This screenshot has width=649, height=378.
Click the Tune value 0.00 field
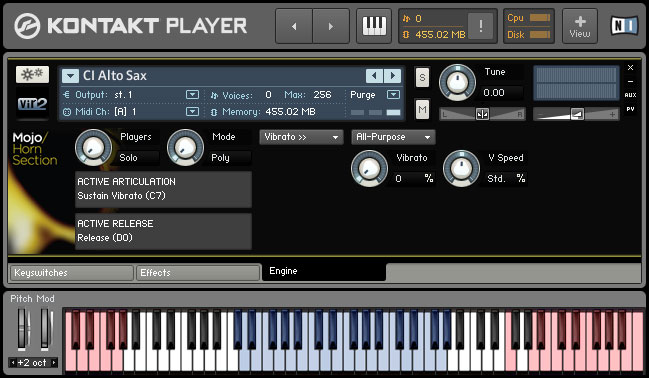point(502,93)
